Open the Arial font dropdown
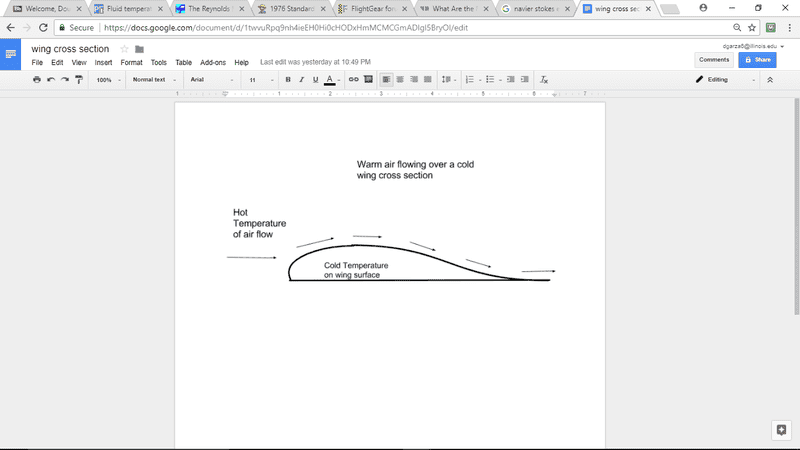800x450 pixels. 211,79
